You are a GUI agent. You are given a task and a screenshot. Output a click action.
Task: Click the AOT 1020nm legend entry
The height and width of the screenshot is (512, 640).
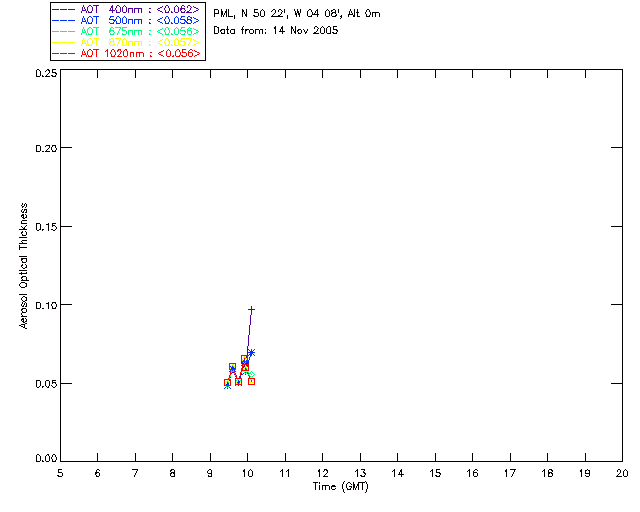click(x=126, y=53)
